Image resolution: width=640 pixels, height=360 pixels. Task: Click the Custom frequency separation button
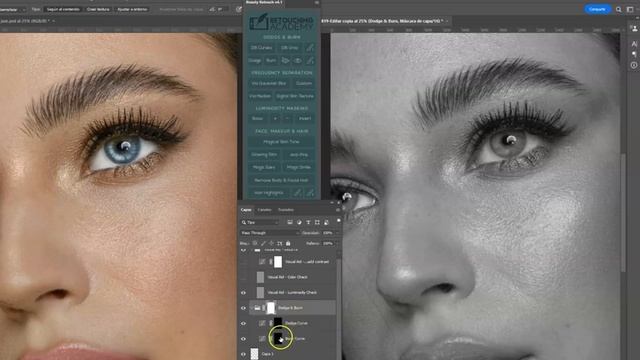(x=304, y=83)
